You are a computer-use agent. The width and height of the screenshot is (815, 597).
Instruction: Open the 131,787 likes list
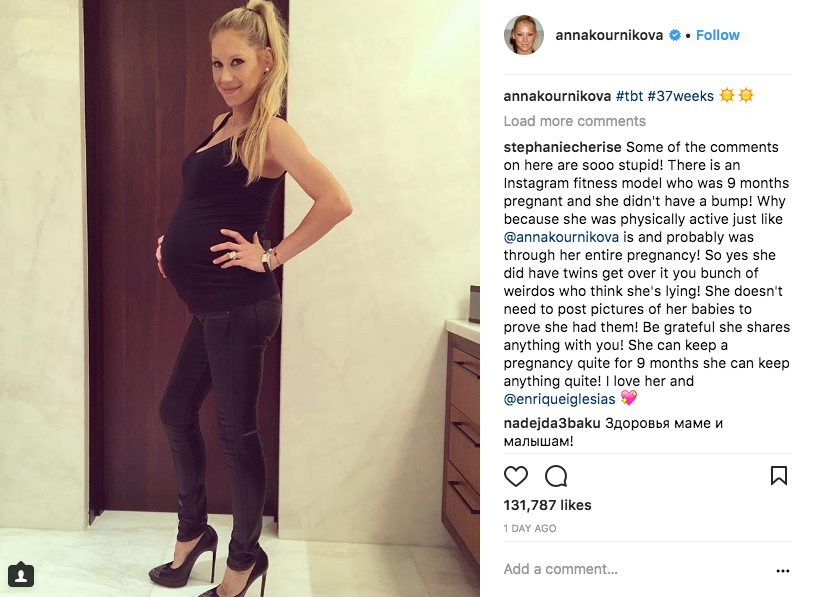click(547, 505)
